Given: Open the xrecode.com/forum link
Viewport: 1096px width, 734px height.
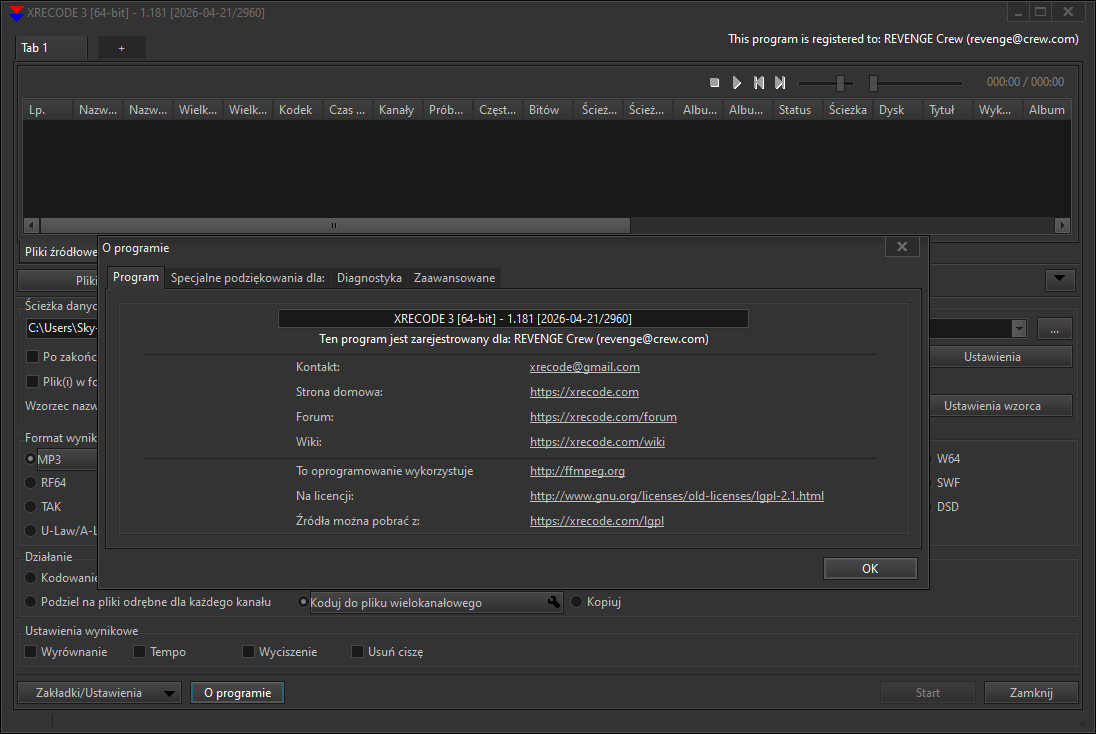Looking at the screenshot, I should 603,417.
